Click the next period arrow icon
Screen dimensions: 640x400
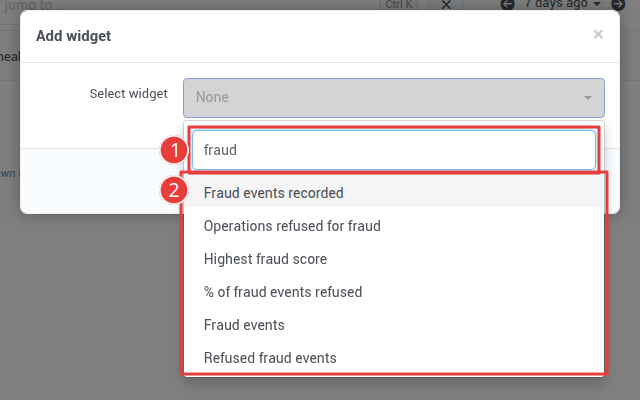[x=618, y=4]
